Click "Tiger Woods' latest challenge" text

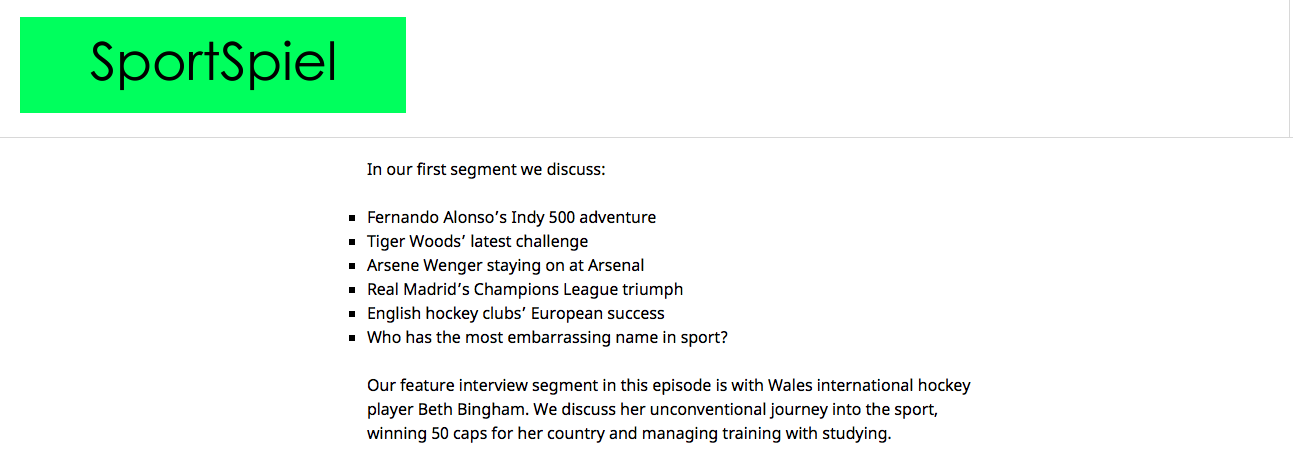[477, 241]
